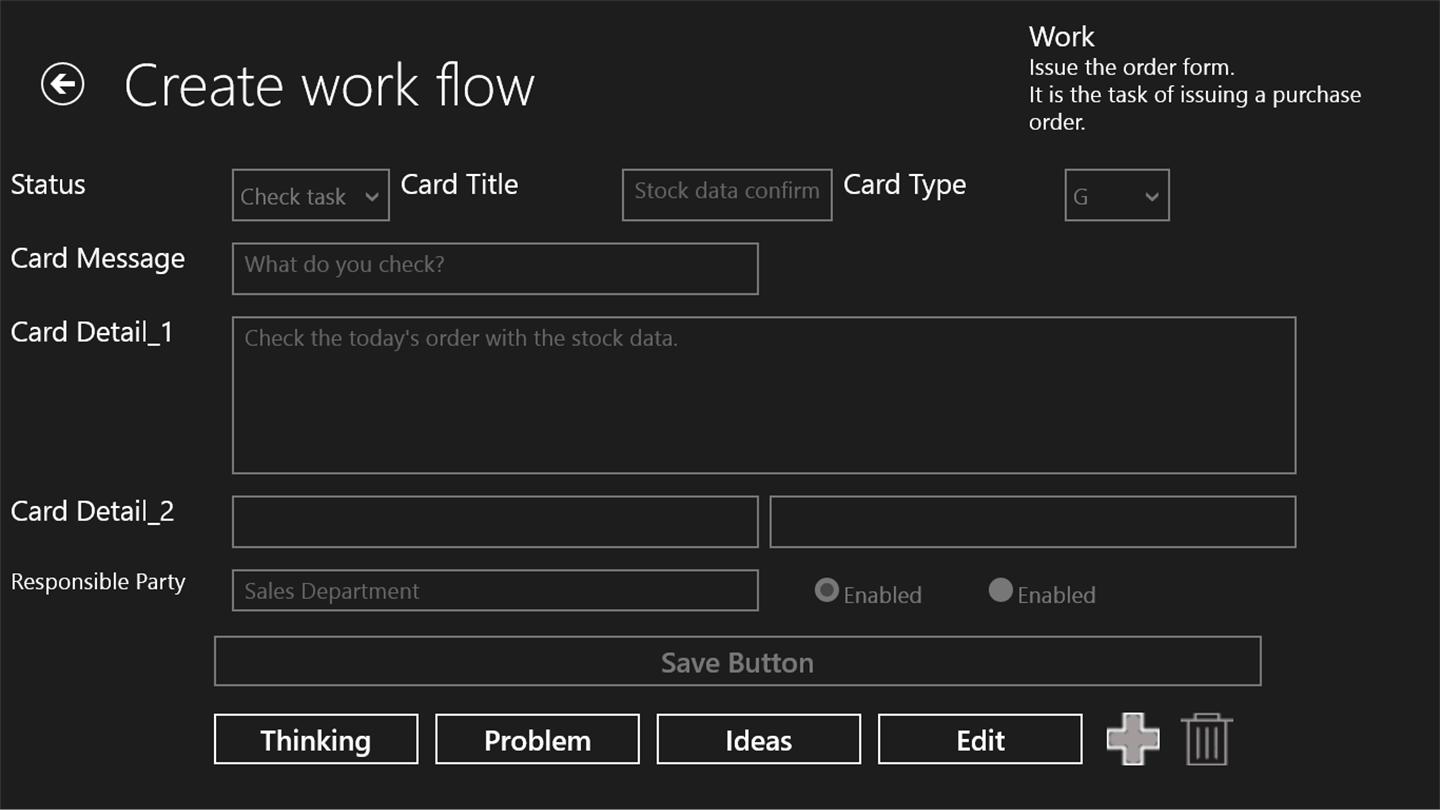
Task: Click the Card Message input field
Action: coord(495,269)
